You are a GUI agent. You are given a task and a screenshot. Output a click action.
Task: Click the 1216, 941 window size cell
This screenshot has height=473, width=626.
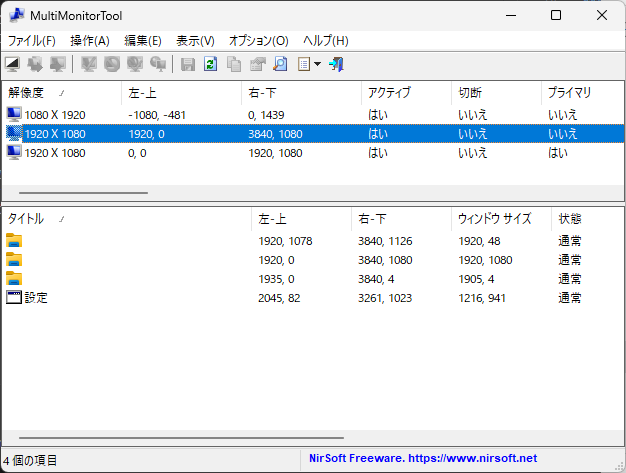tap(482, 298)
